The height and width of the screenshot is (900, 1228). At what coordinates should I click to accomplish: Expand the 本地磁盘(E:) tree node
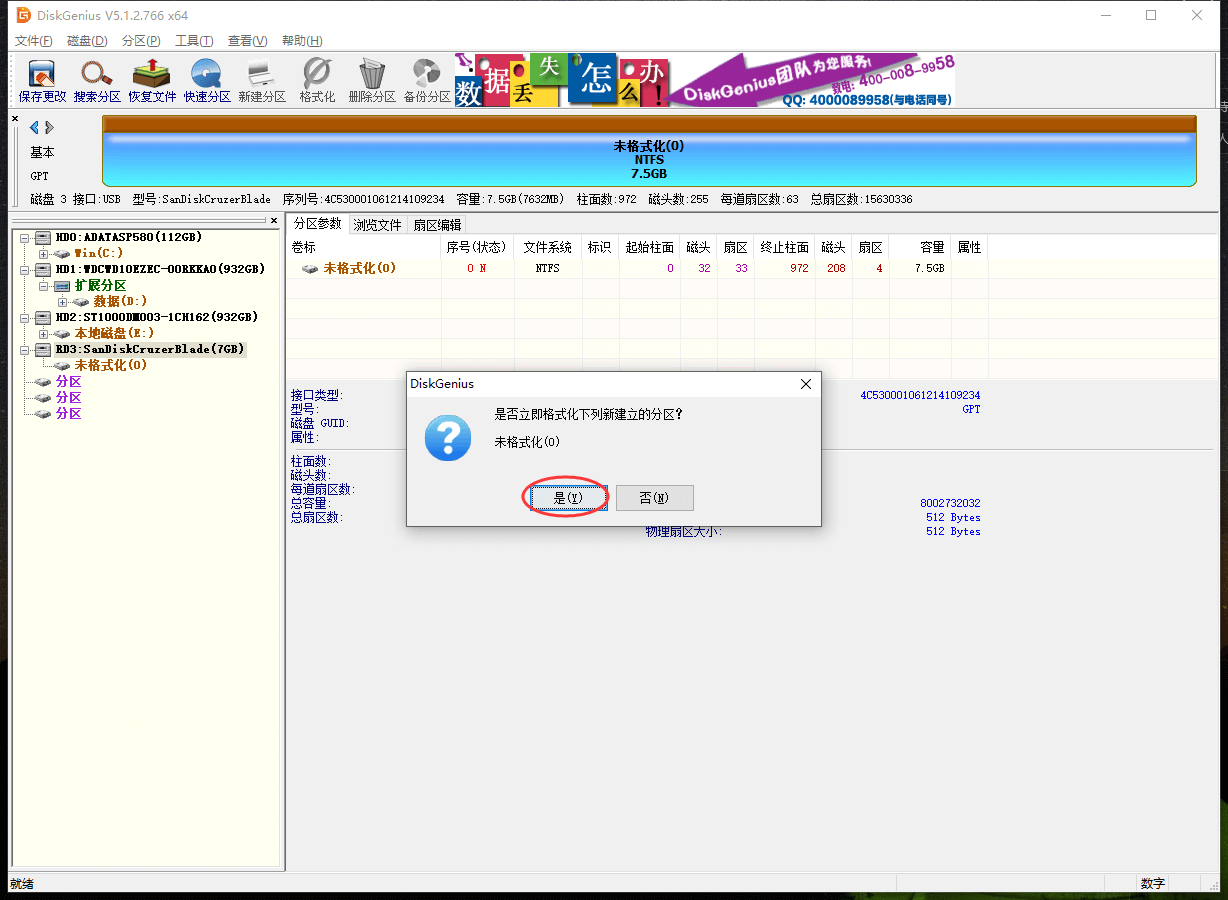point(43,333)
